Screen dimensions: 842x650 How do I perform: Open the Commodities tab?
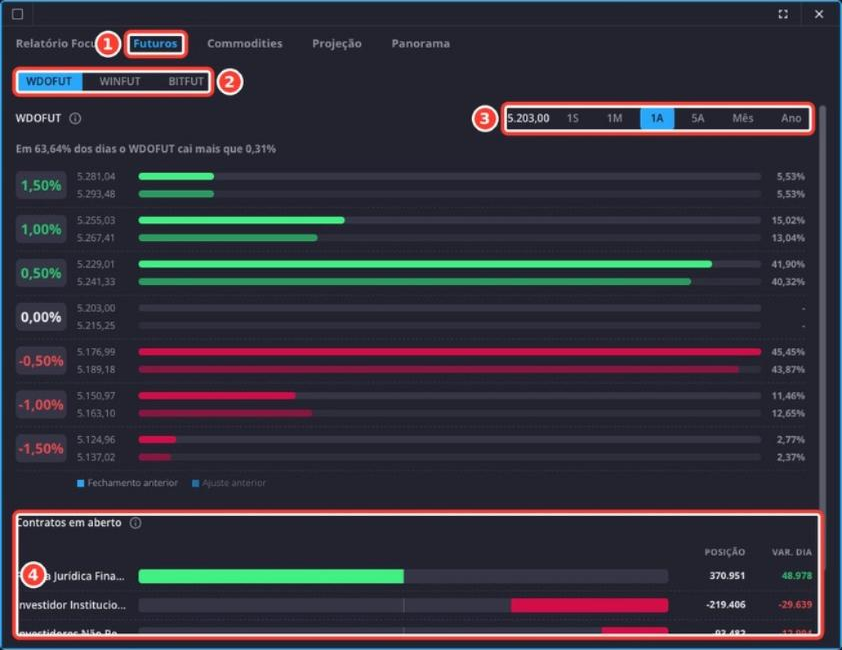(x=245, y=44)
